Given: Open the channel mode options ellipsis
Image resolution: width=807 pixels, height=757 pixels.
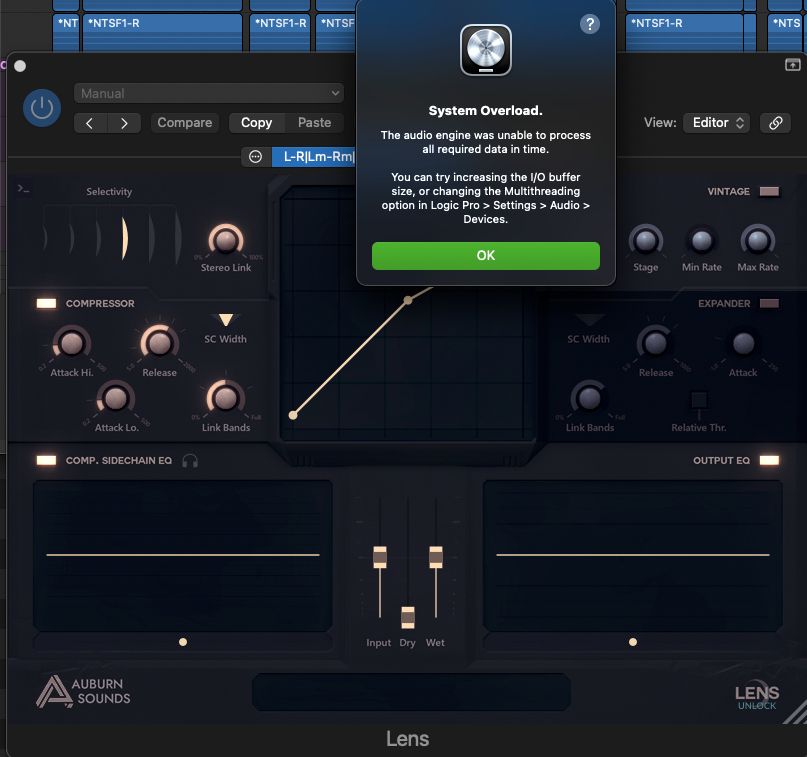Looking at the screenshot, I should click(255, 156).
